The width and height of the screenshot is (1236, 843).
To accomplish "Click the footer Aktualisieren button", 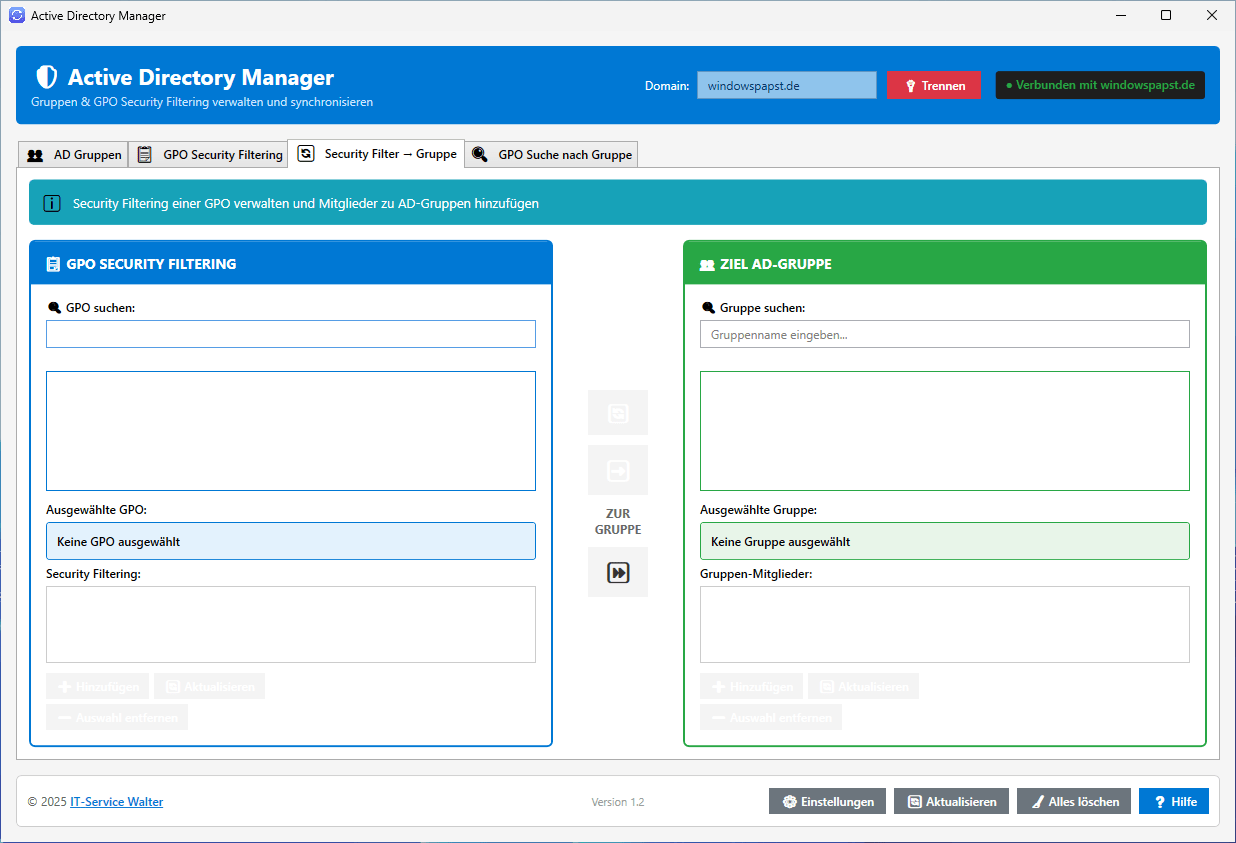I will (x=951, y=802).
